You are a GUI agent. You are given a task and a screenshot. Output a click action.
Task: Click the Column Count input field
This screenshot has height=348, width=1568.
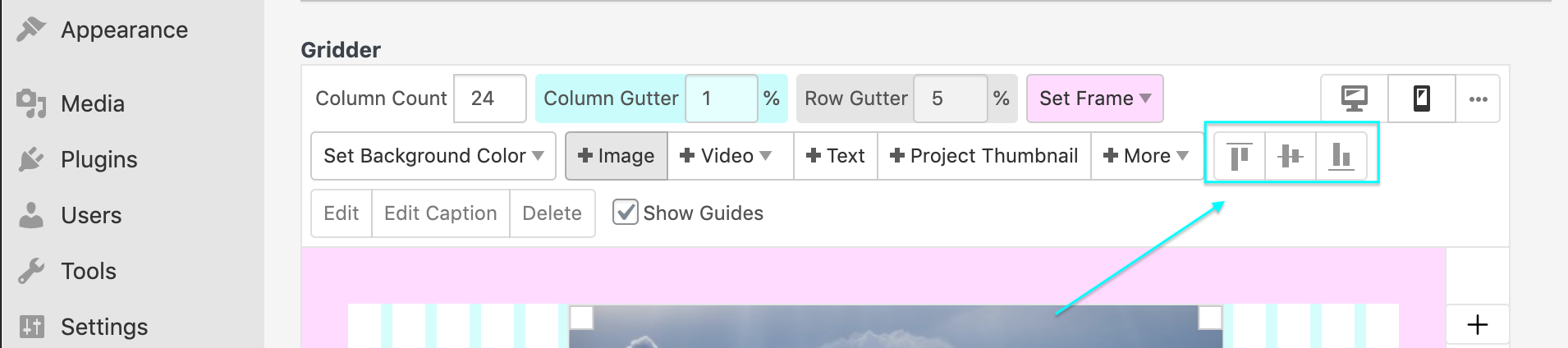pyautogui.click(x=489, y=98)
